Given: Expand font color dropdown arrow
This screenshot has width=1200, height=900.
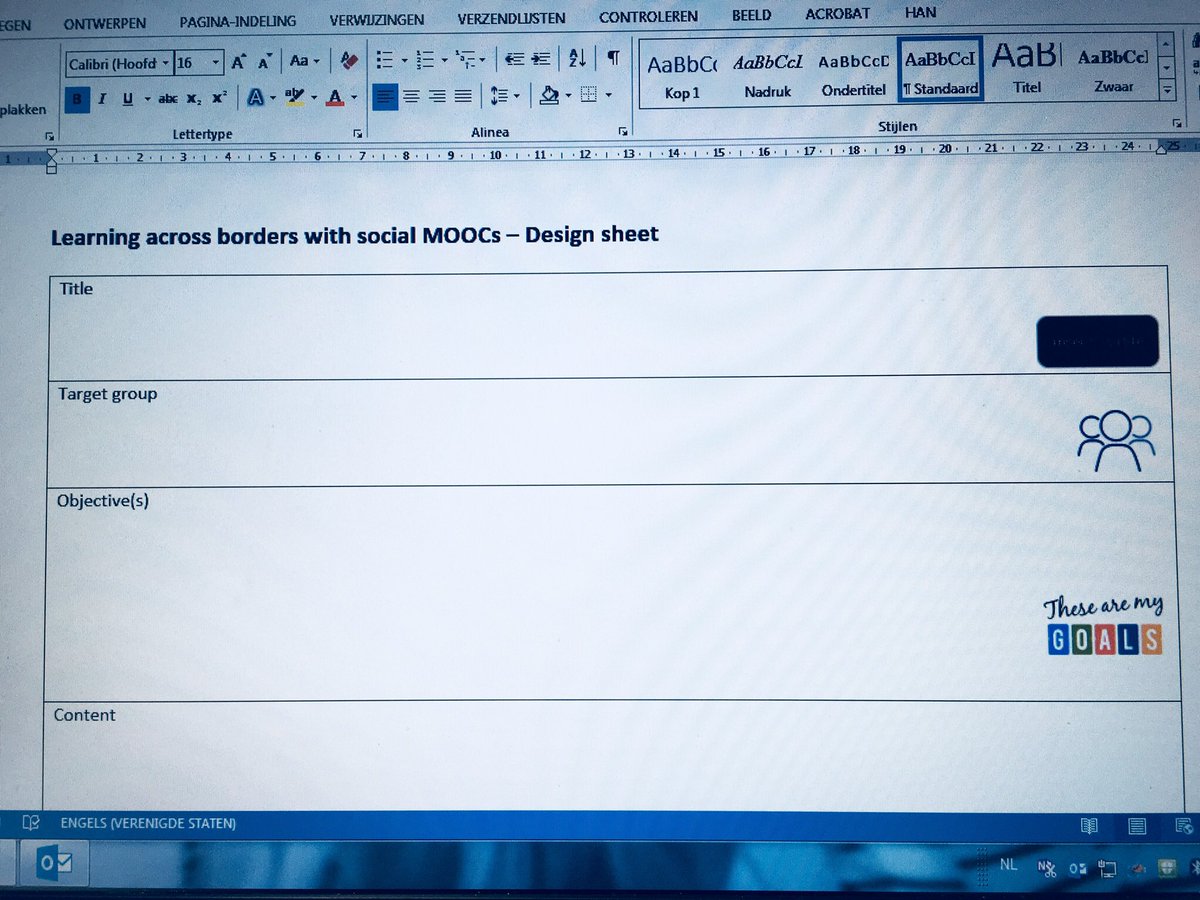Looking at the screenshot, I should tap(353, 98).
